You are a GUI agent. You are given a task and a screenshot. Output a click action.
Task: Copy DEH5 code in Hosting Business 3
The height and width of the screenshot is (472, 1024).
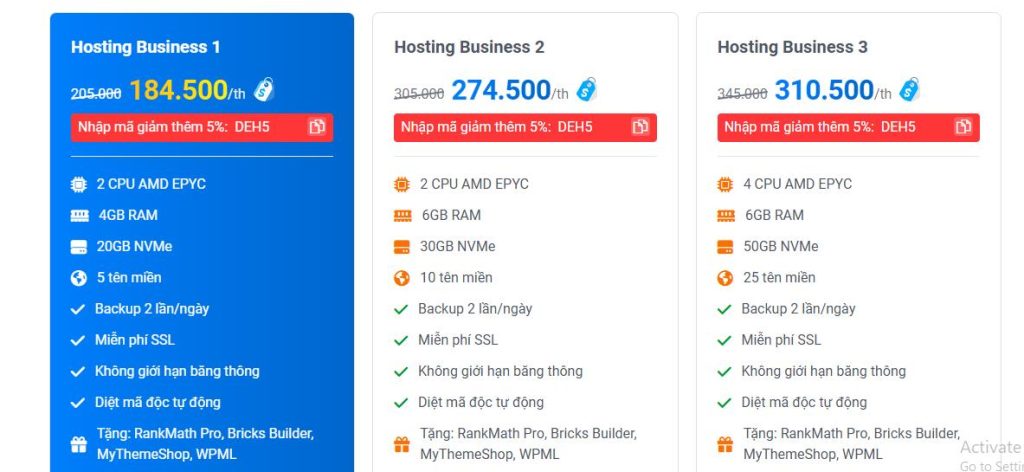(x=963, y=127)
